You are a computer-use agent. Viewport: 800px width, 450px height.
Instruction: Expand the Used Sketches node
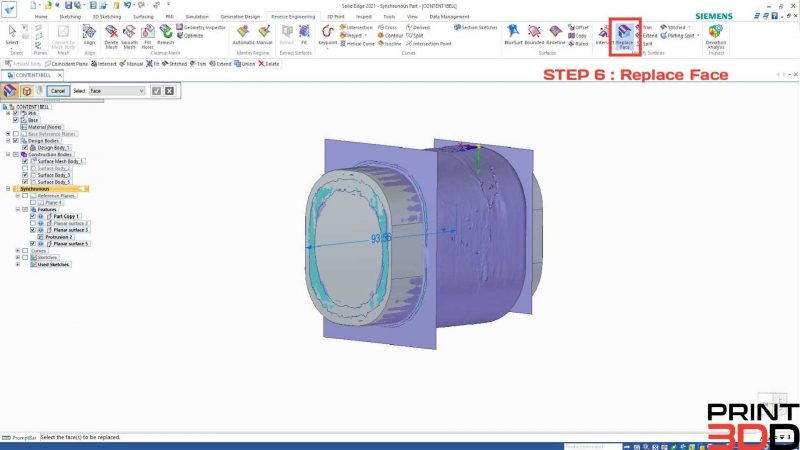point(18,264)
